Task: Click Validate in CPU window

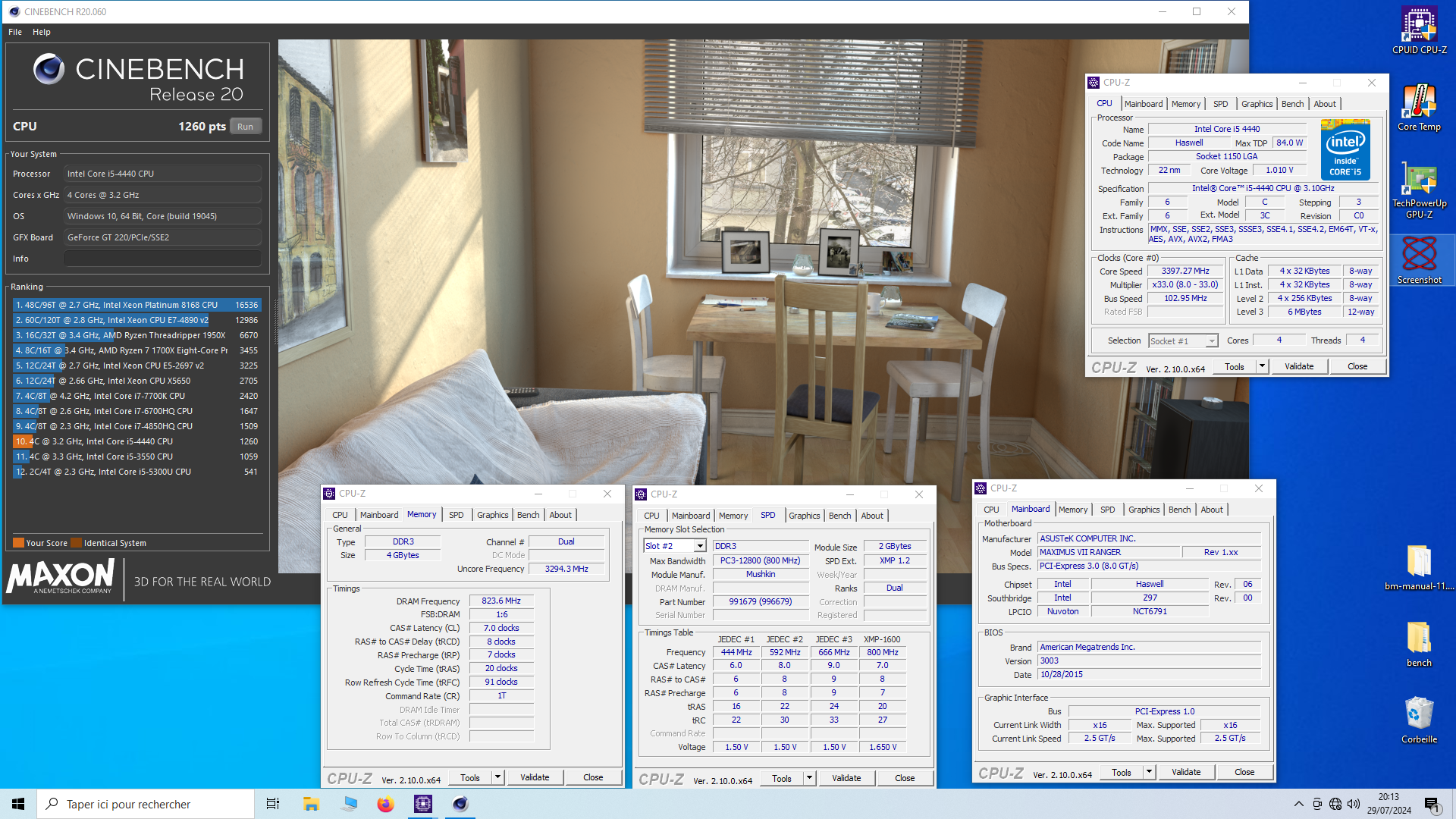Action: click(1299, 366)
